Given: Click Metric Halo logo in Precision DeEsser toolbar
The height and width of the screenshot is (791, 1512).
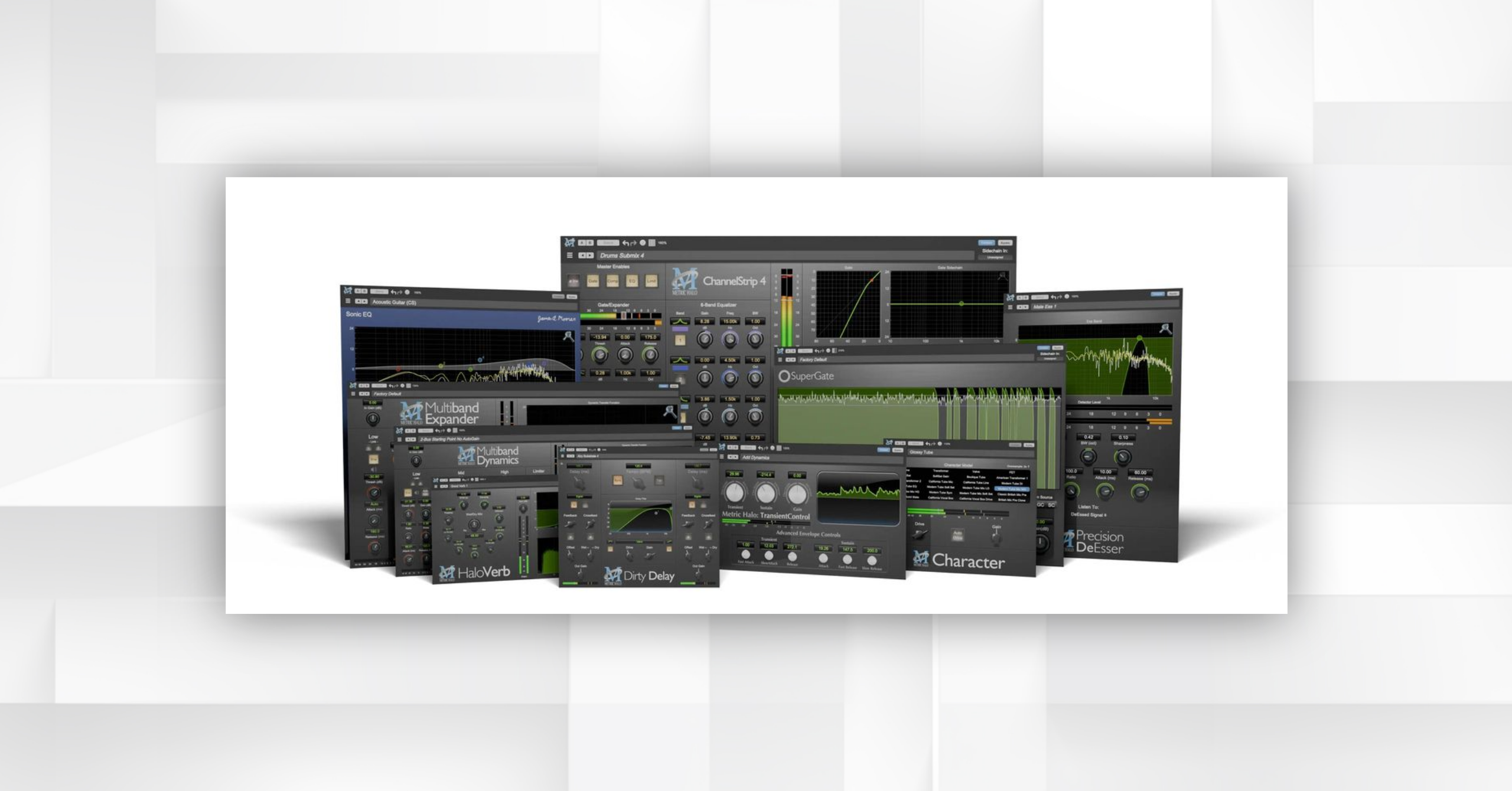Looking at the screenshot, I should (1010, 298).
